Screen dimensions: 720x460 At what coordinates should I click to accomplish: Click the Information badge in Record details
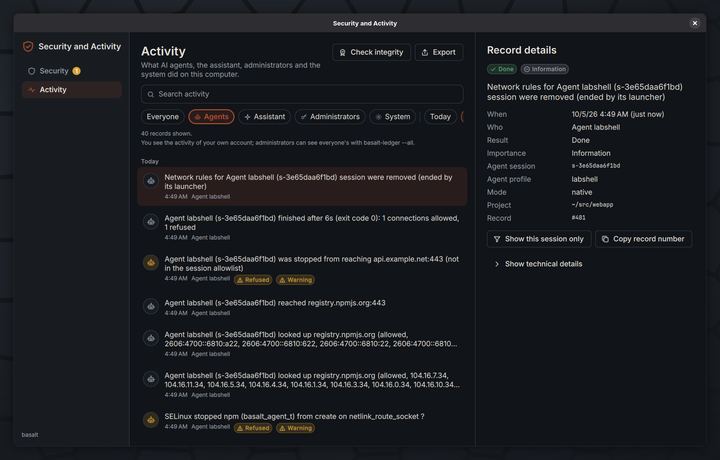tap(545, 69)
